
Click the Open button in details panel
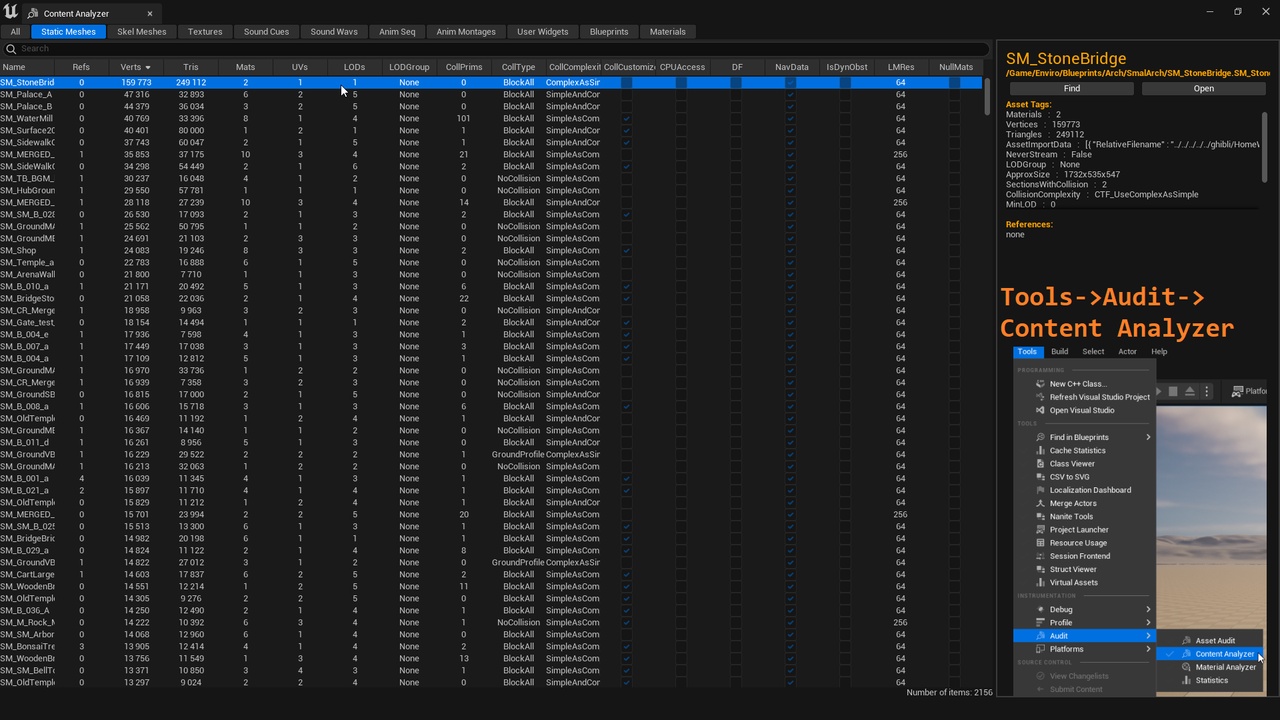[1204, 88]
